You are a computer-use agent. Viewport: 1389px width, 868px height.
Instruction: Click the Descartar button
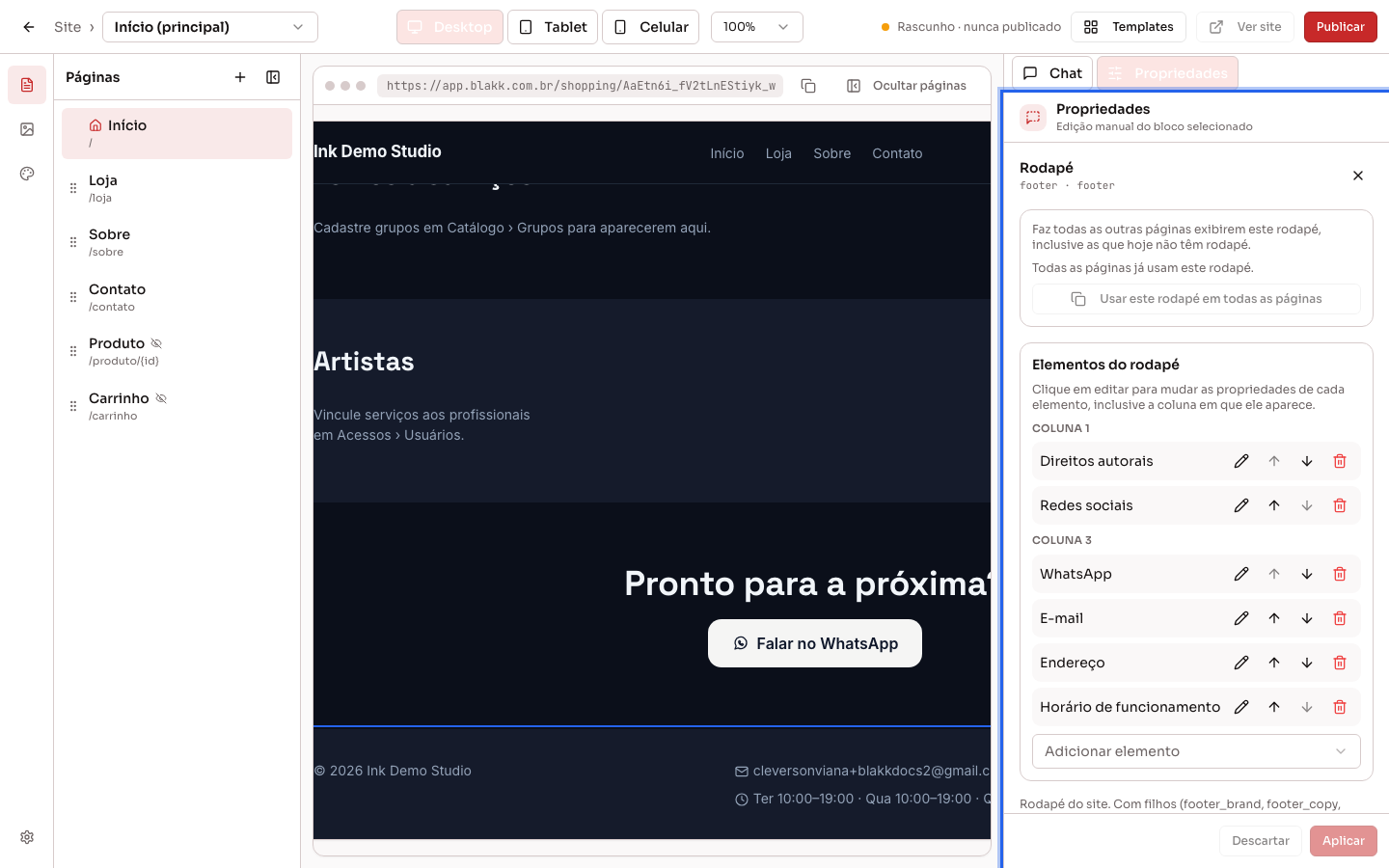pyautogui.click(x=1261, y=841)
